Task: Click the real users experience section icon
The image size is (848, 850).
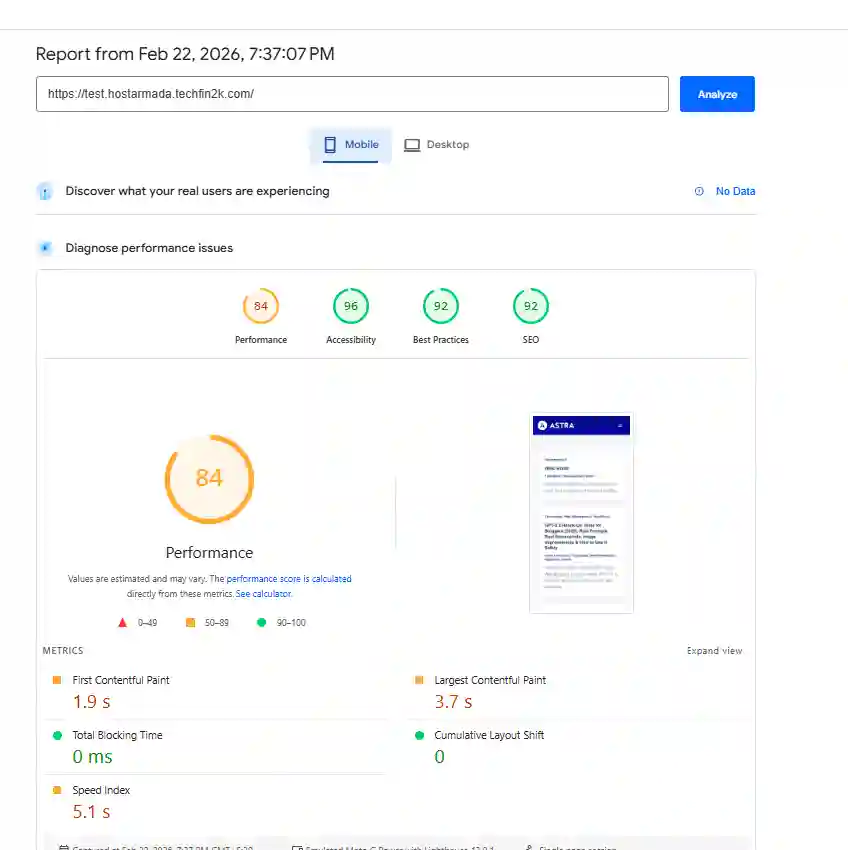Action: [x=45, y=191]
